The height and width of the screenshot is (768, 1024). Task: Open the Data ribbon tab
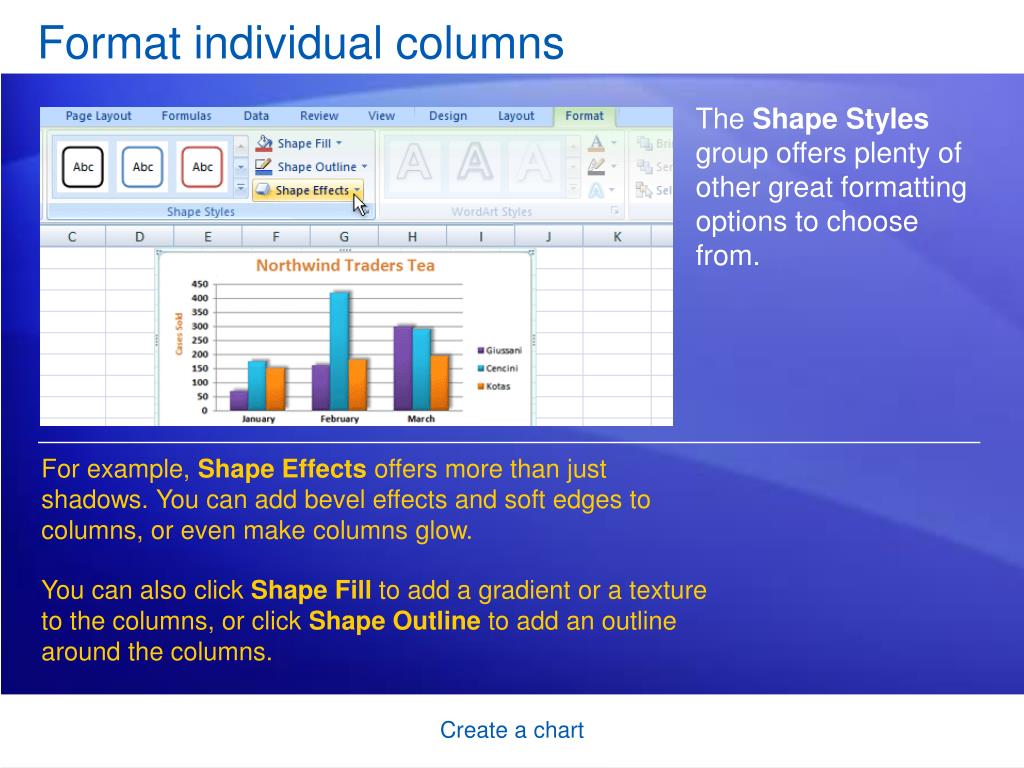256,116
